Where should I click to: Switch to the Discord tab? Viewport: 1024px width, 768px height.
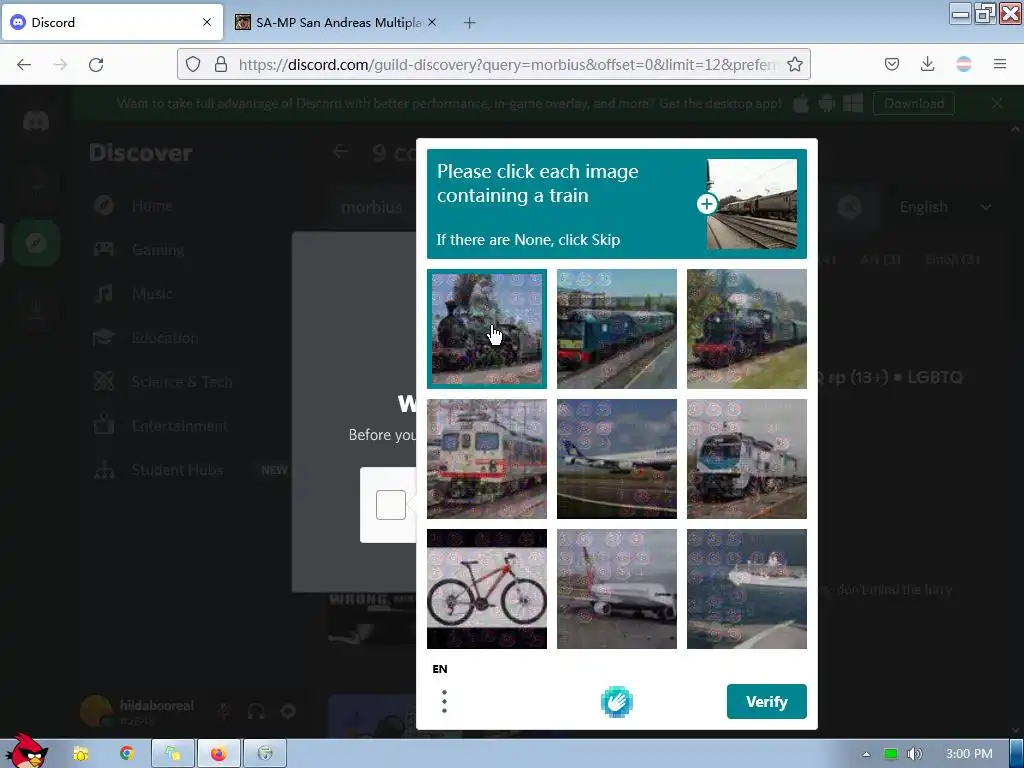[112, 22]
